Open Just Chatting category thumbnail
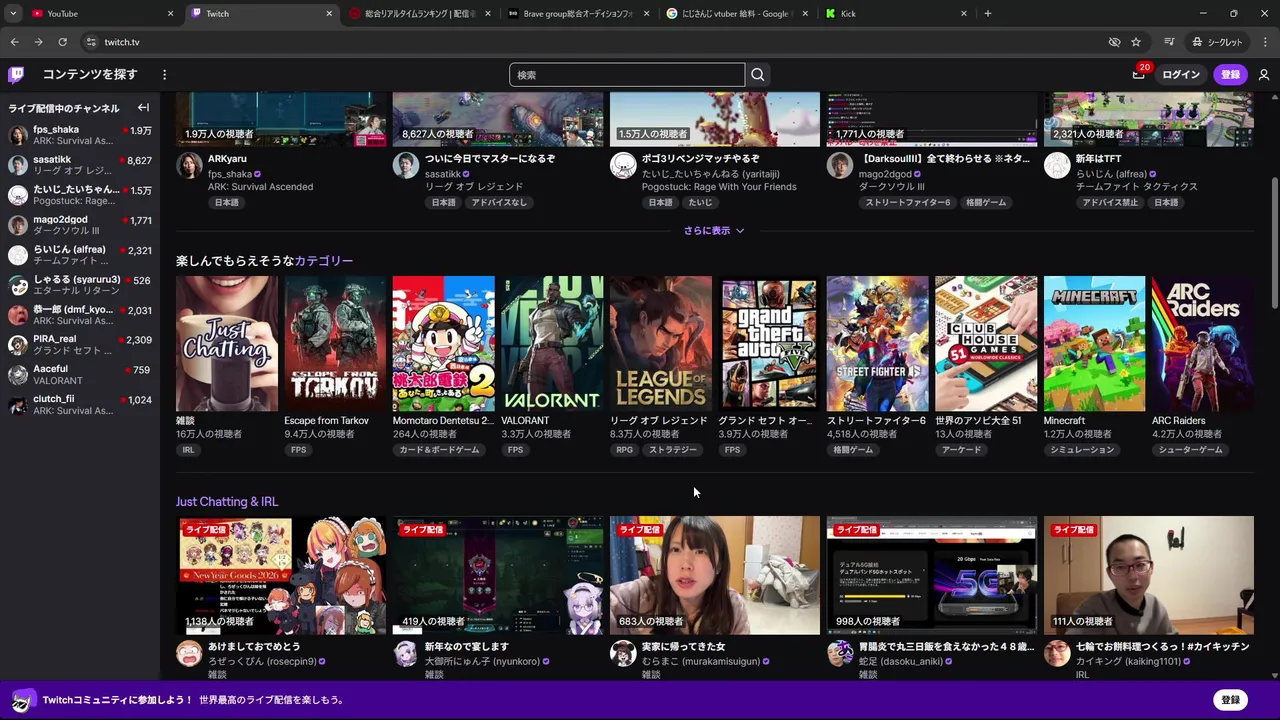This screenshot has width=1280, height=720. click(x=227, y=344)
